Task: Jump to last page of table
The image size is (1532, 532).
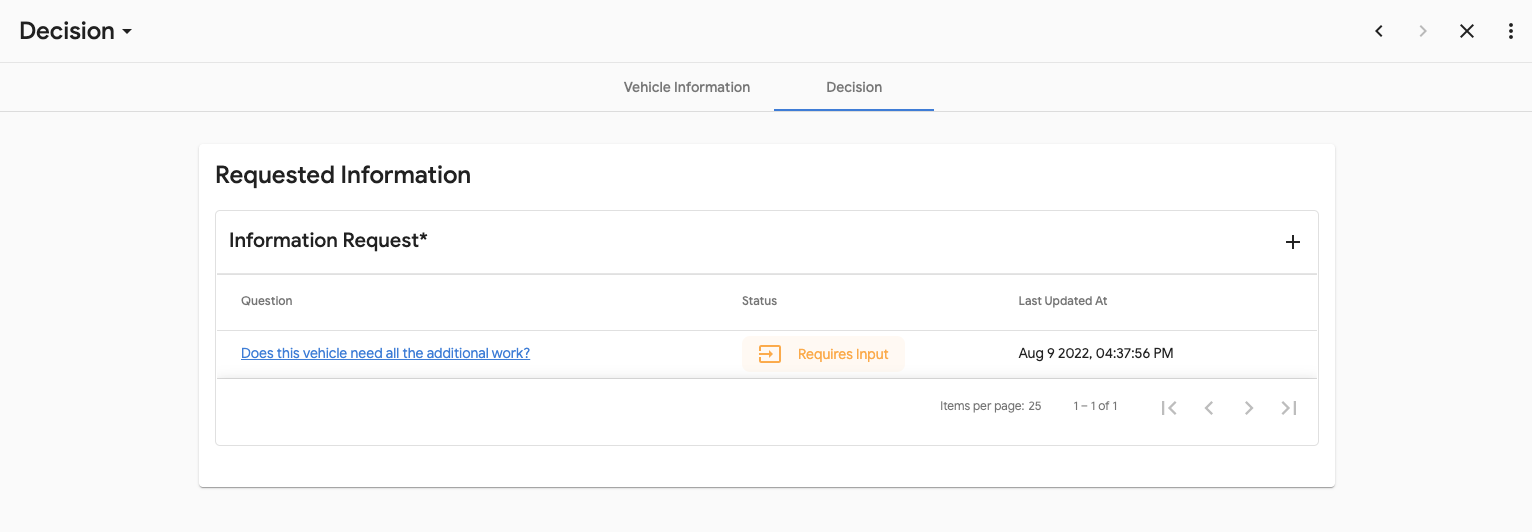Action: click(x=1289, y=407)
